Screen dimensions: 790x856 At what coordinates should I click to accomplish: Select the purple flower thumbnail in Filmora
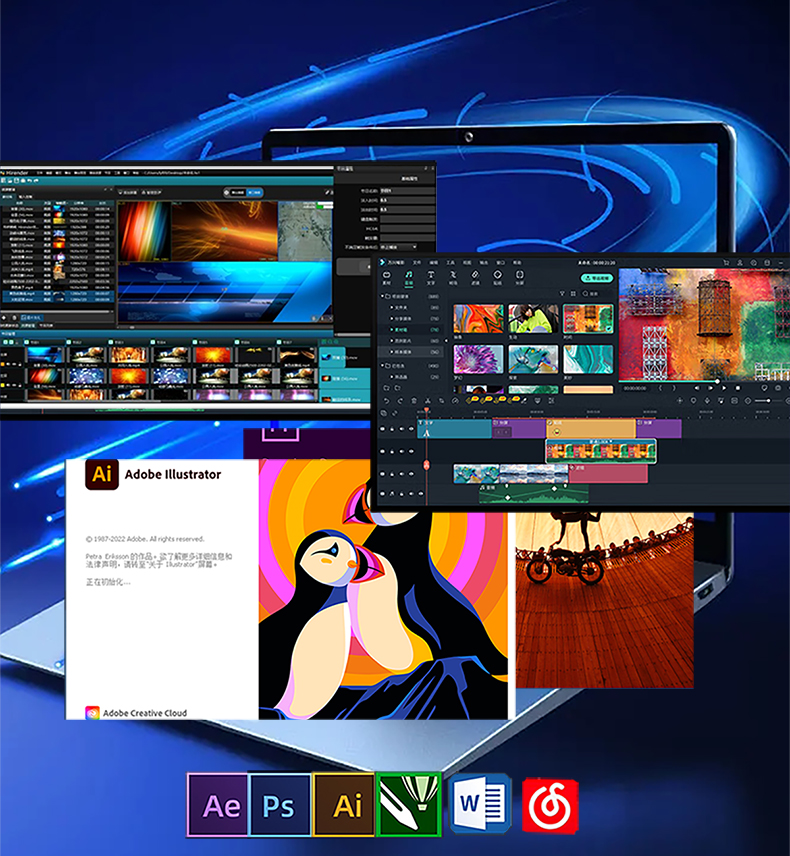click(478, 359)
